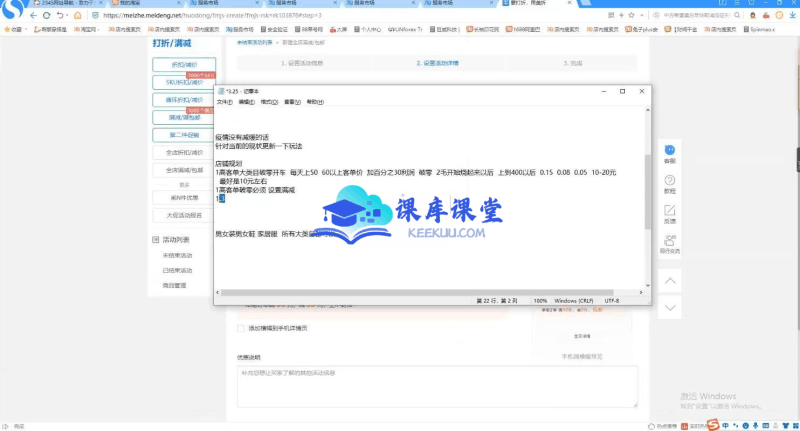This screenshot has width=800, height=431.
Task: Collapse the 活动列表 section toggle
Action: click(x=156, y=239)
